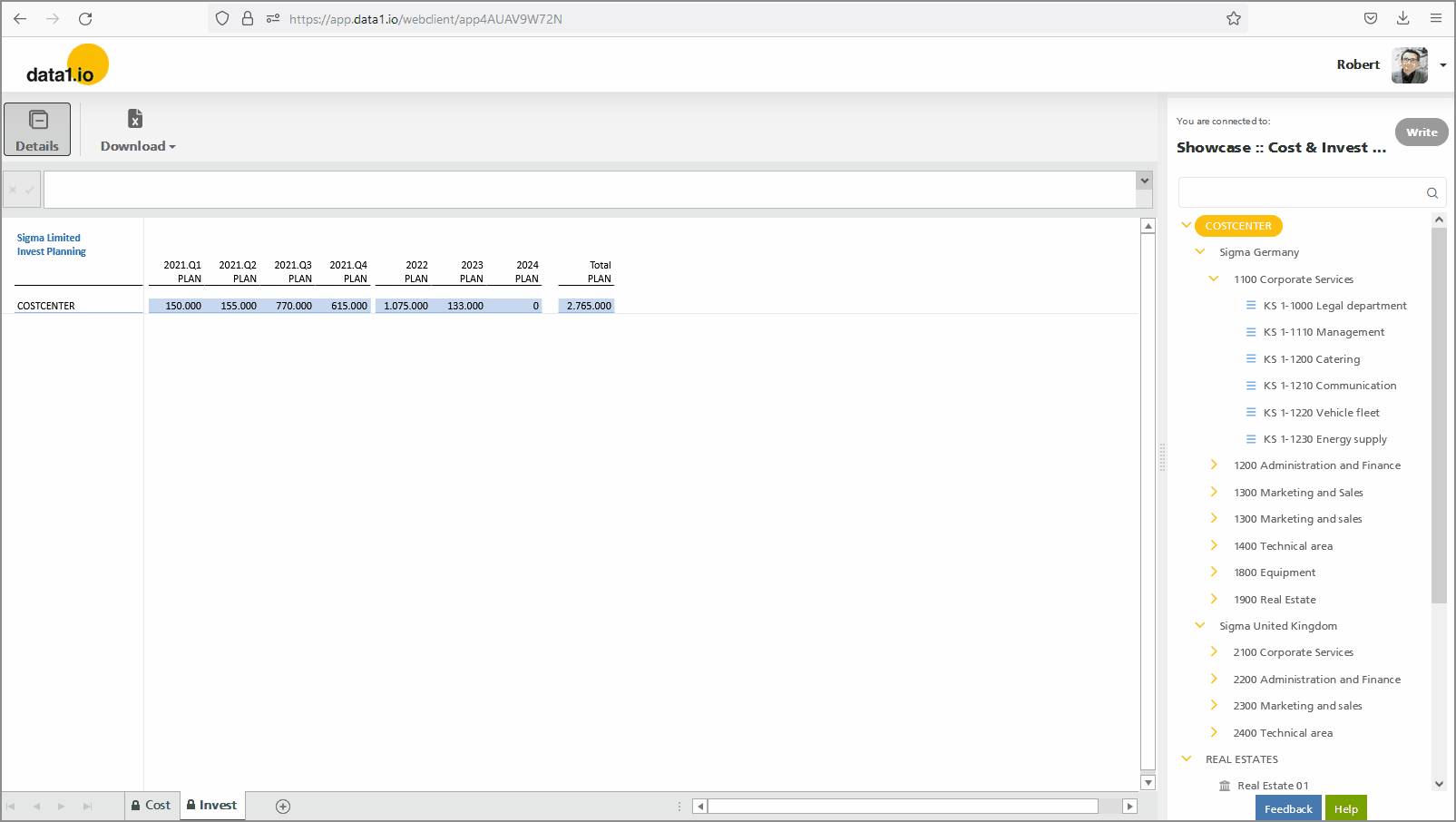Image resolution: width=1456 pixels, height=822 pixels.
Task: Collapse the Sigma Germany tree node
Action: coord(1200,251)
